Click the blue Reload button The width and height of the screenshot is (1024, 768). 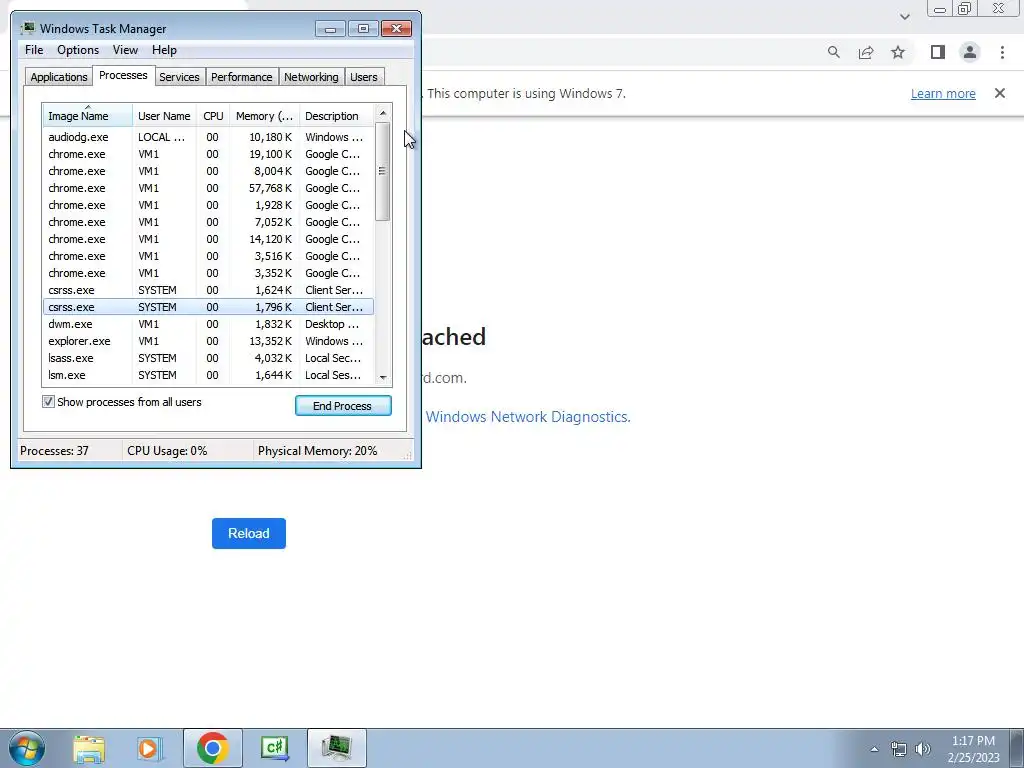(249, 534)
